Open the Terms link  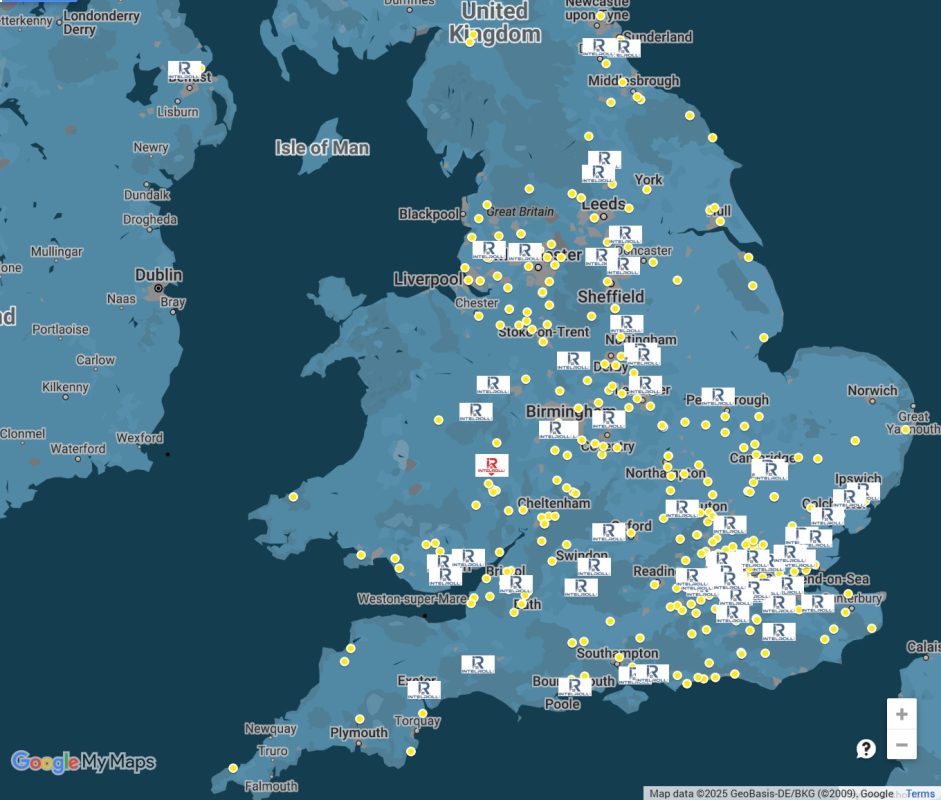click(920, 793)
